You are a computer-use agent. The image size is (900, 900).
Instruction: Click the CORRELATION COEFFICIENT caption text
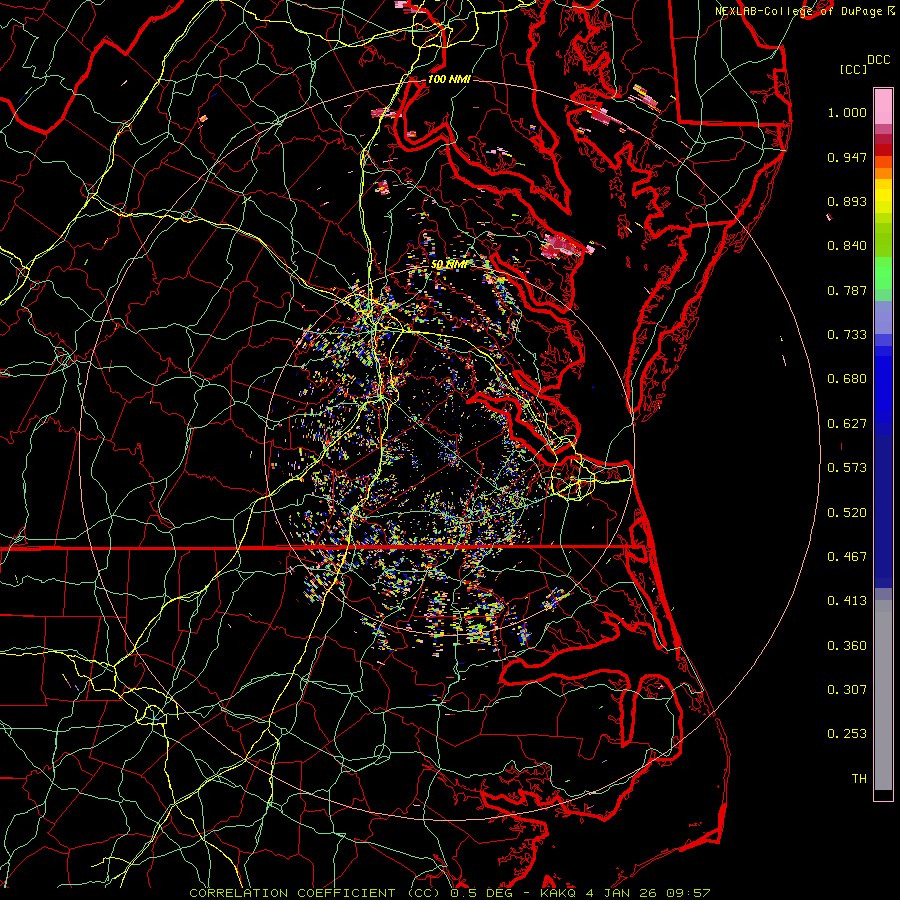292,893
